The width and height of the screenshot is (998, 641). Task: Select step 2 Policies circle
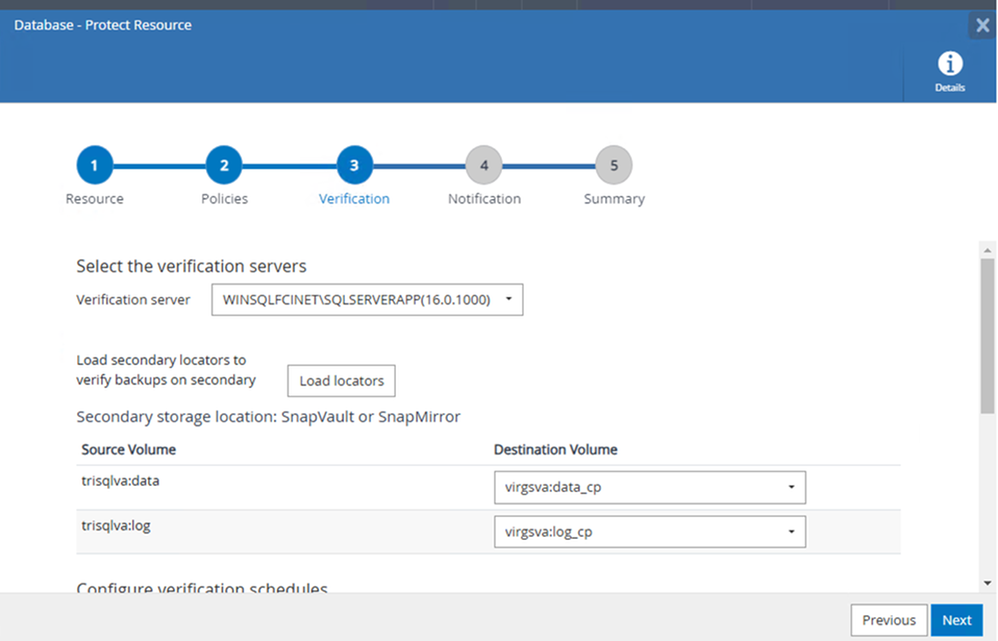[x=224, y=165]
